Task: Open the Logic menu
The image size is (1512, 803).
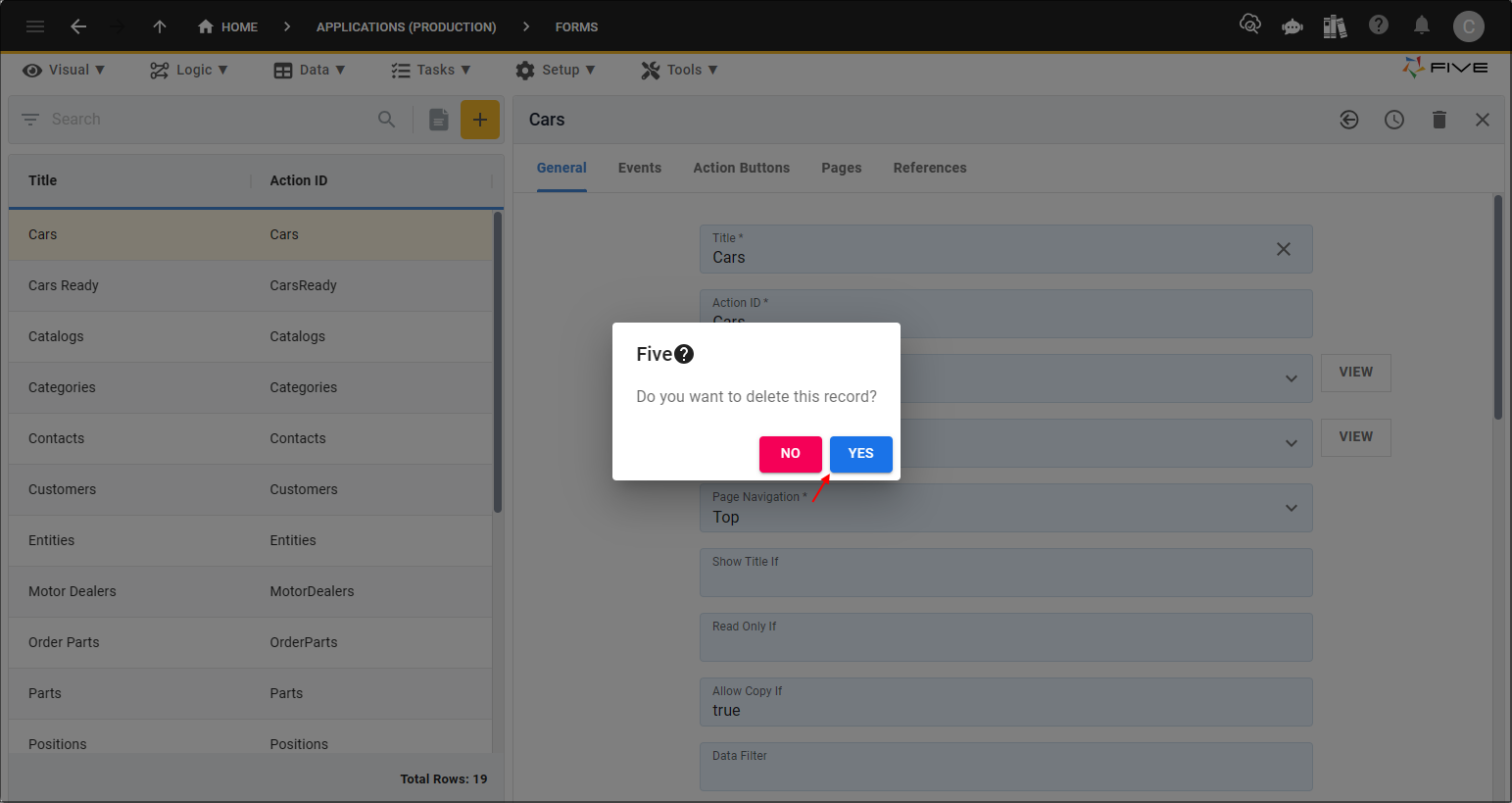Action: click(188, 70)
